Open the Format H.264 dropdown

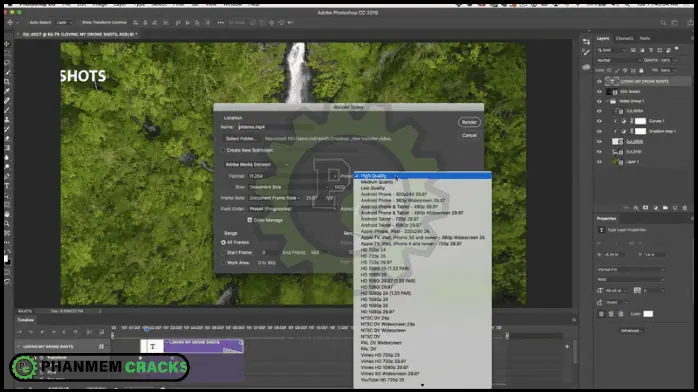click(293, 176)
